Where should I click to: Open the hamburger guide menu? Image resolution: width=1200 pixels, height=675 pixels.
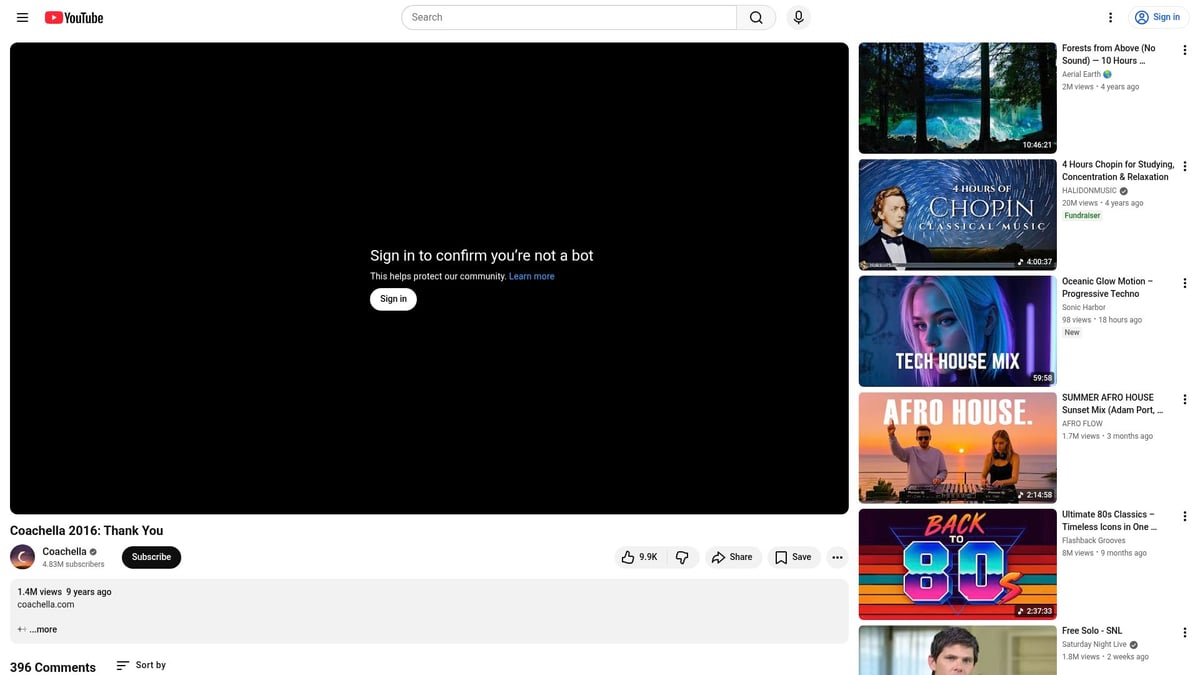point(22,17)
